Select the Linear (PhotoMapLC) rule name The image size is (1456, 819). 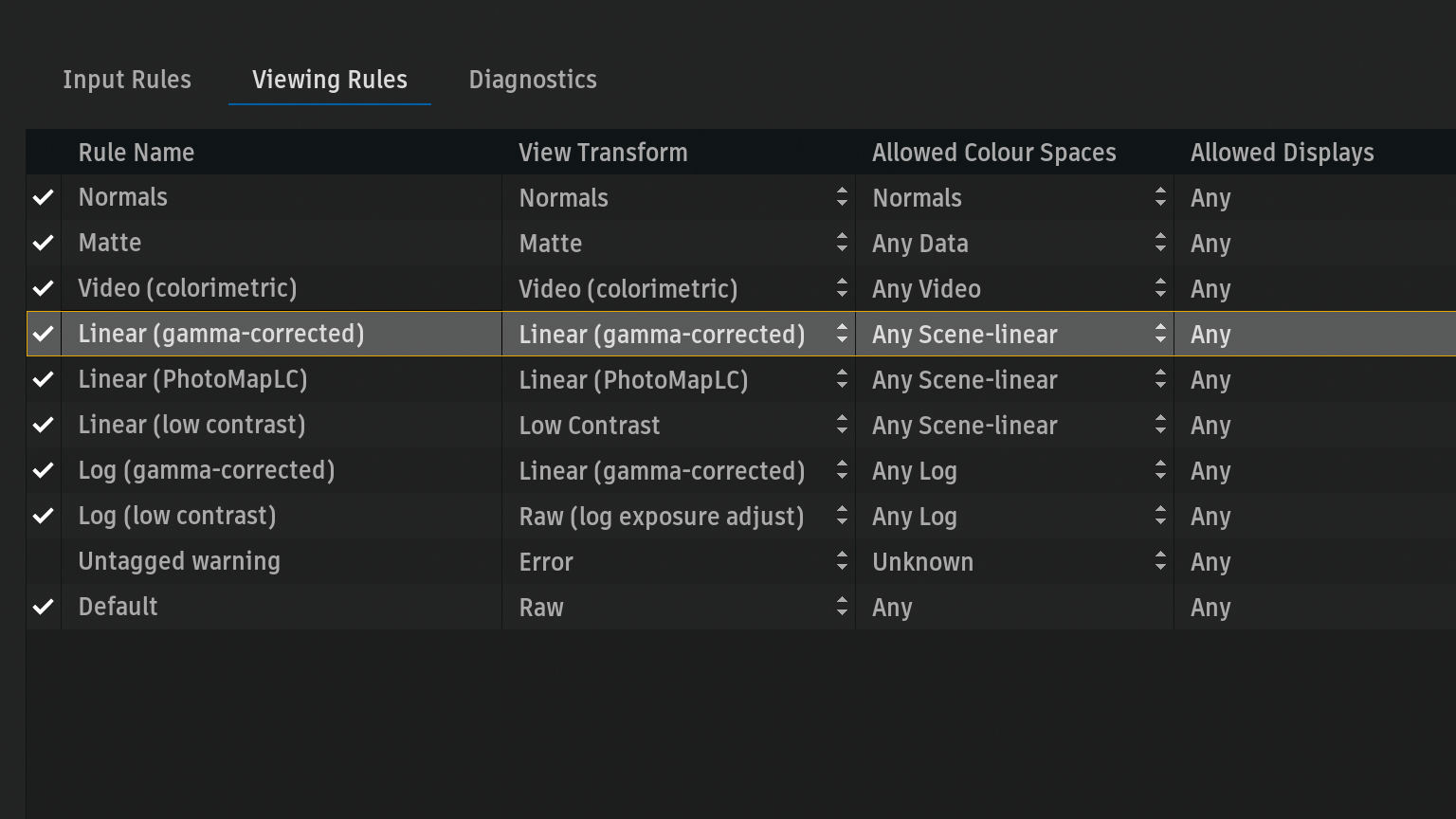(x=192, y=379)
